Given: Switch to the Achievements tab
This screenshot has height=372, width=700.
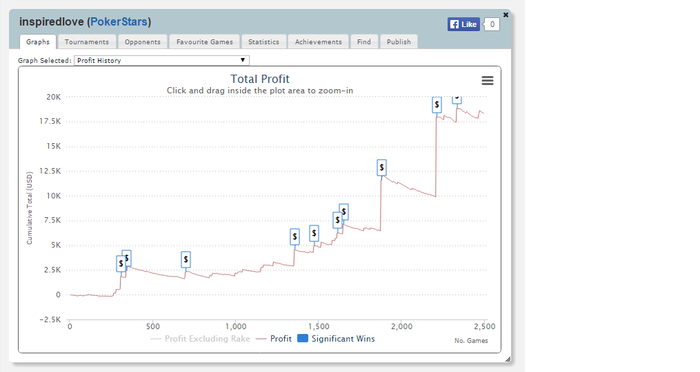Looking at the screenshot, I should pyautogui.click(x=318, y=42).
